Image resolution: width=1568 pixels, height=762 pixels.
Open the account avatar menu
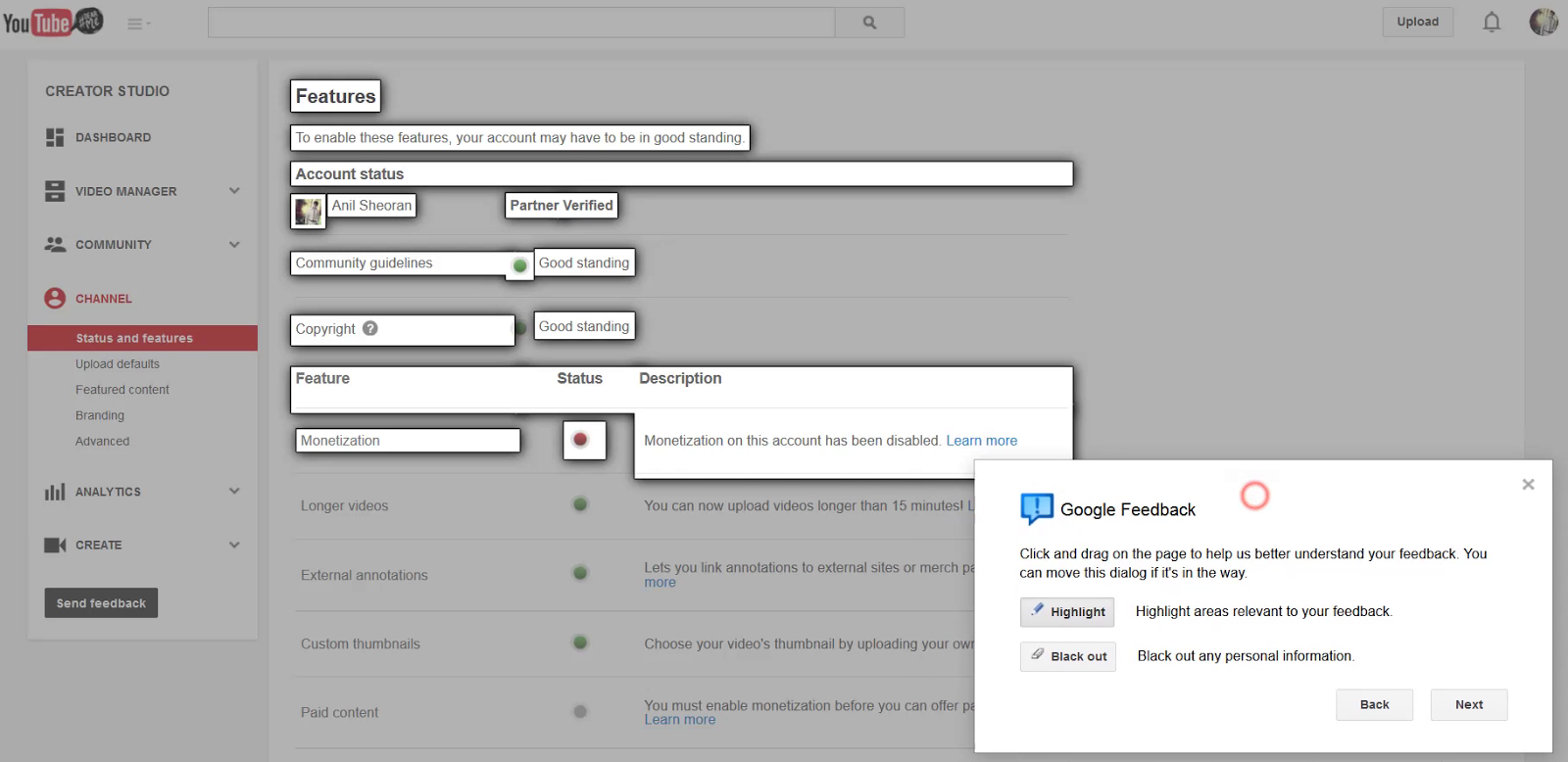pyautogui.click(x=1543, y=22)
